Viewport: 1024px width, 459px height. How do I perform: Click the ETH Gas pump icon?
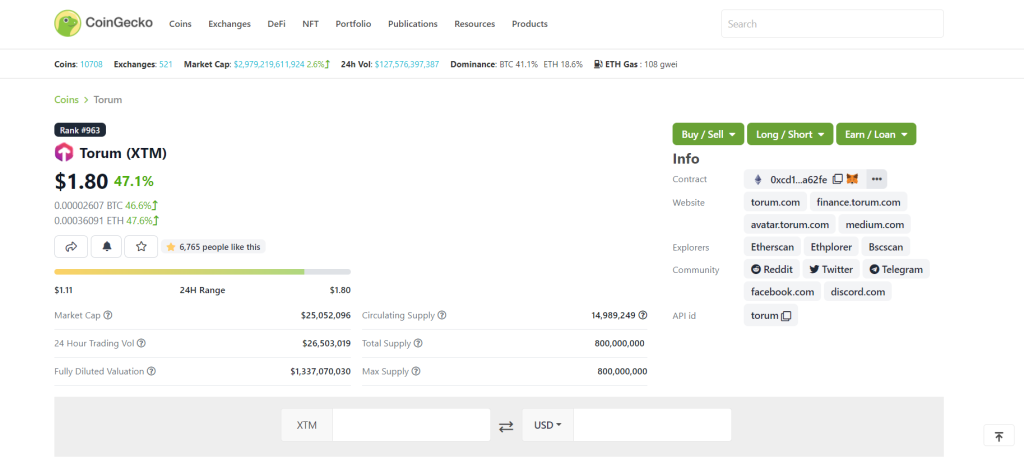tap(598, 64)
